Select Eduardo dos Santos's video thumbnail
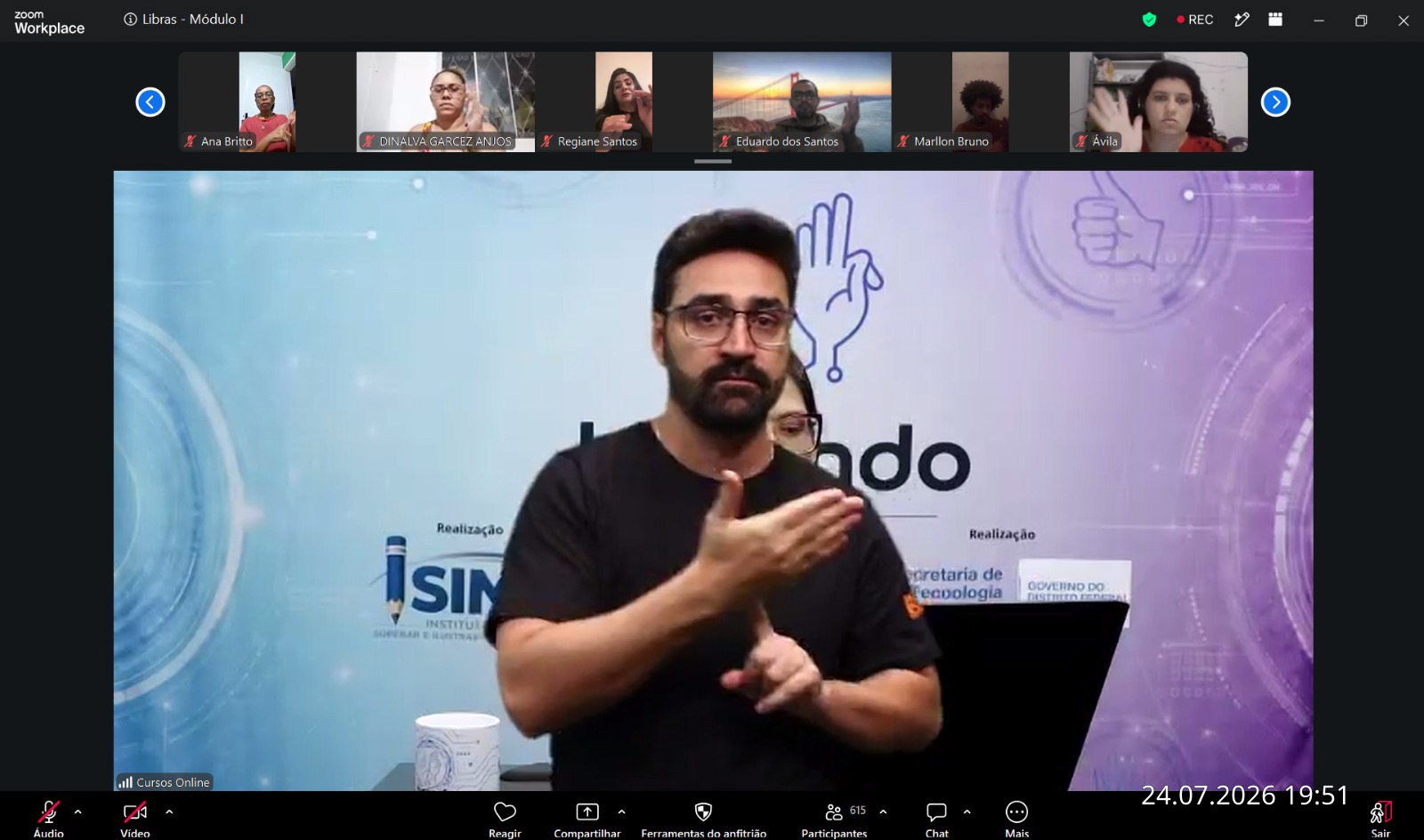This screenshot has height=840, width=1424. coord(802,101)
